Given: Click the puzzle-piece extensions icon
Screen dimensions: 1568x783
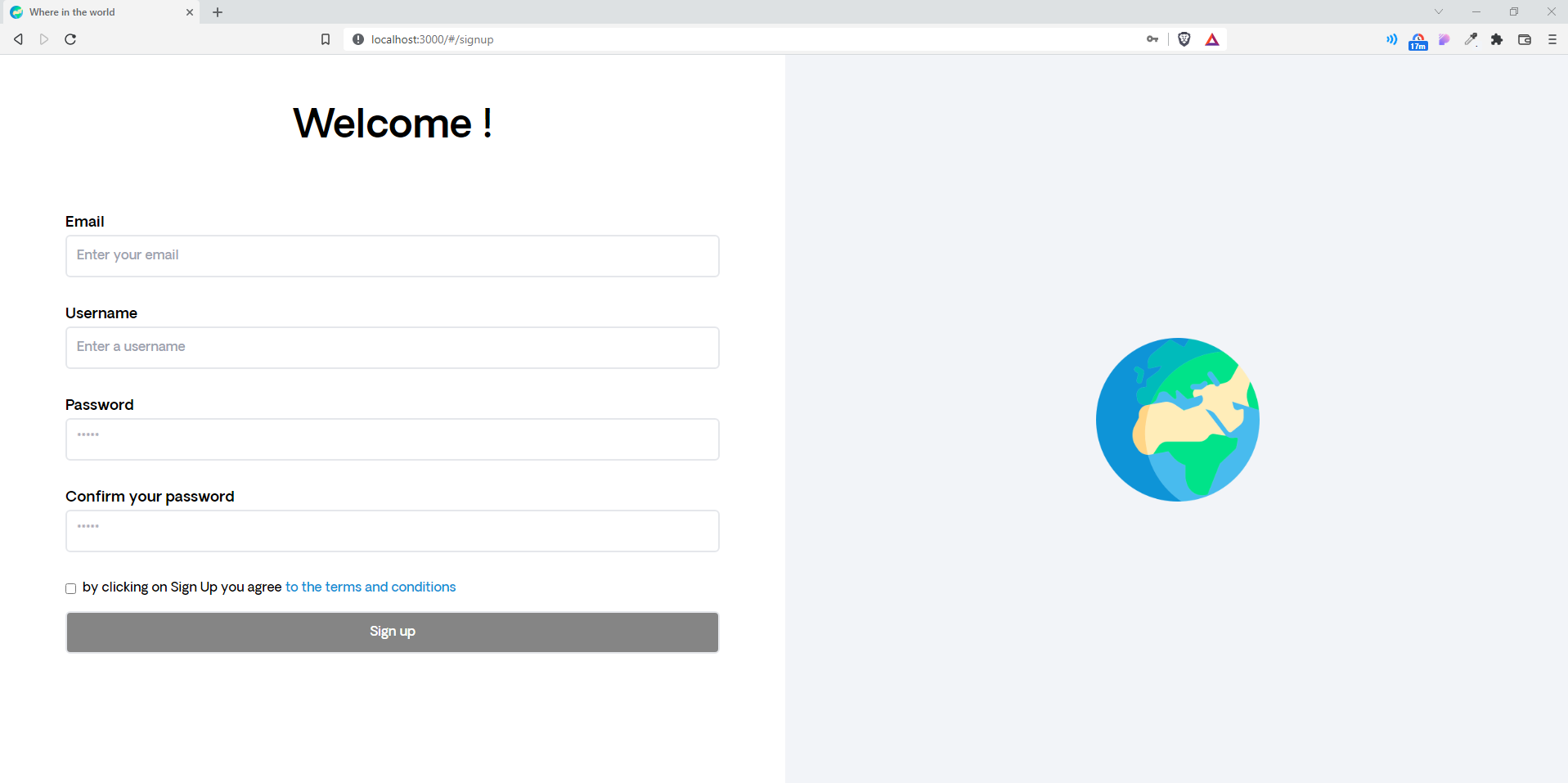Looking at the screenshot, I should pos(1497,38).
